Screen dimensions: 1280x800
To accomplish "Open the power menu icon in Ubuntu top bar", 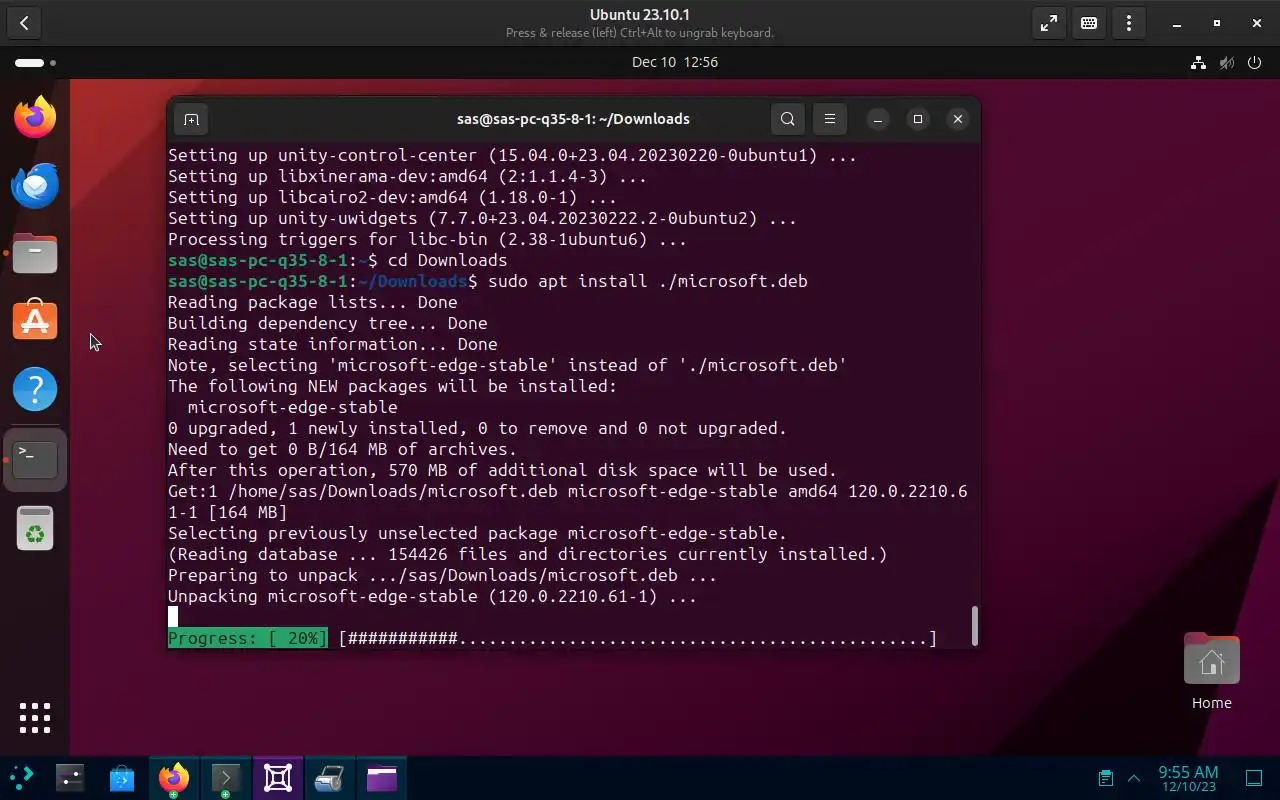I will (1255, 62).
